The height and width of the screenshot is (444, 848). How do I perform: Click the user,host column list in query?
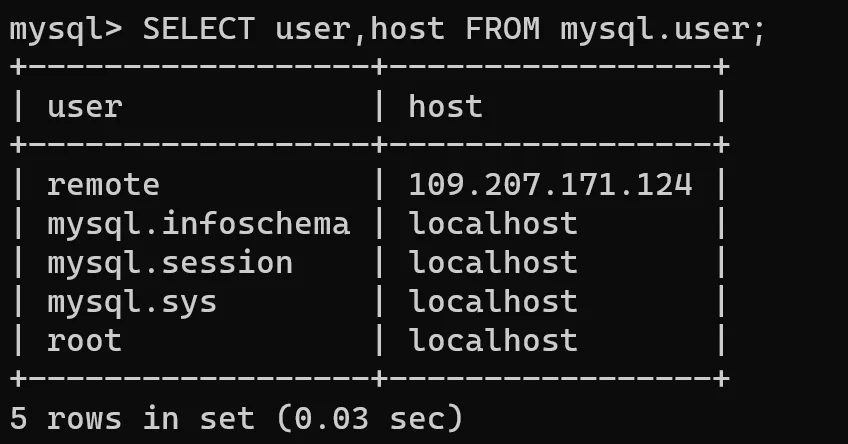(x=359, y=28)
